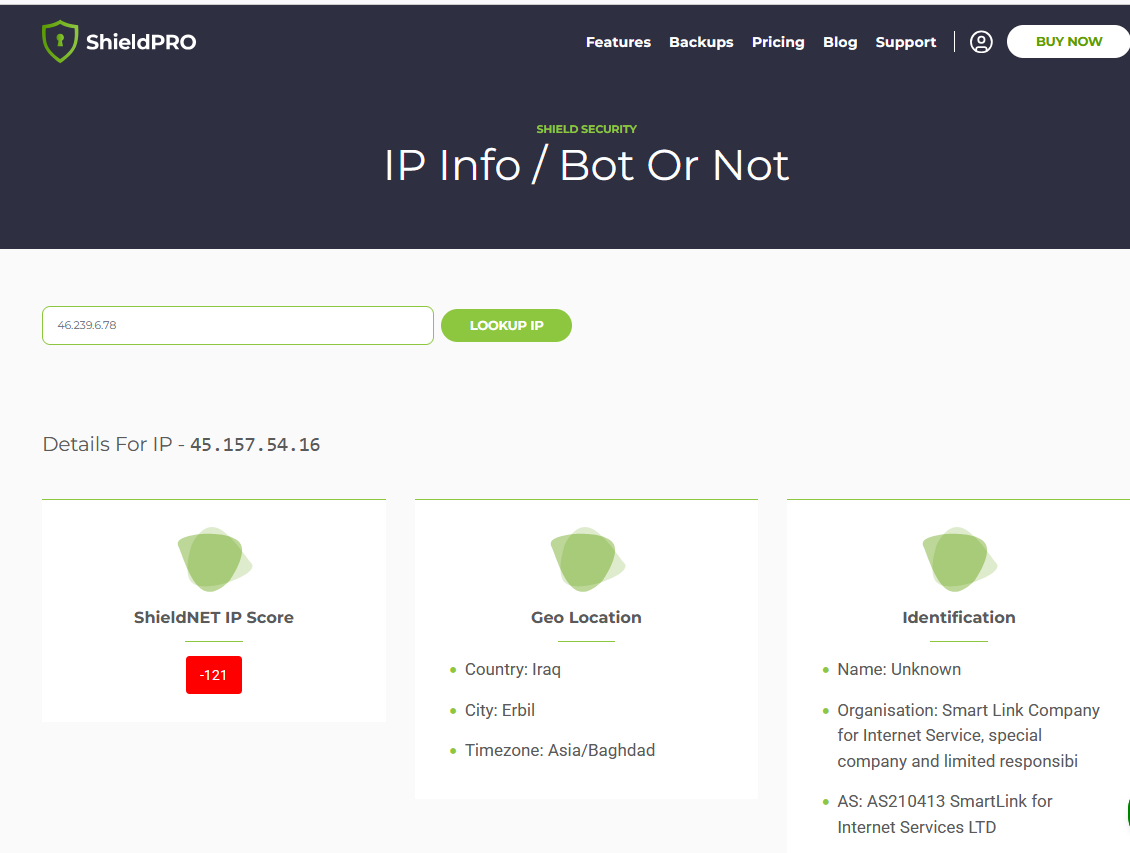This screenshot has height=853, width=1130.
Task: Click Timezone: Asia/Baghdad entry
Action: 560,751
